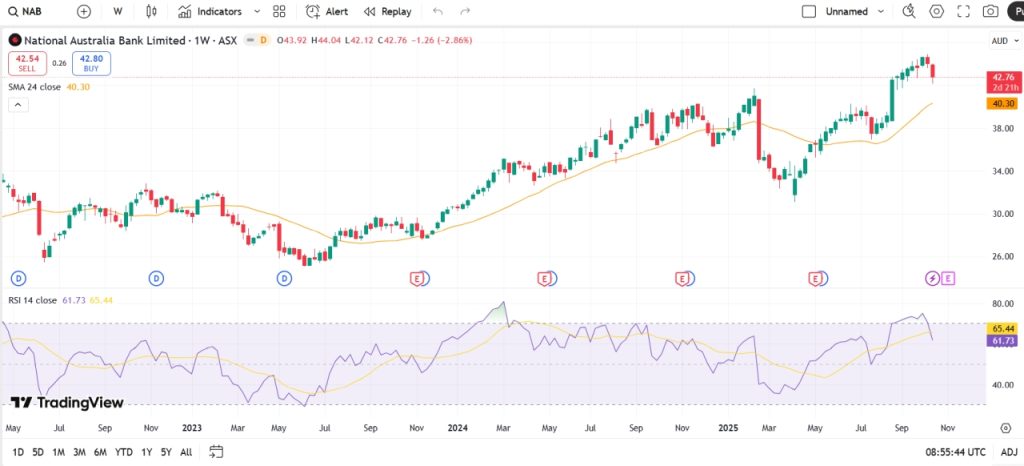This screenshot has height=466, width=1024.
Task: Expand the Indicators favorites dropdown arrow
Action: 257,12
